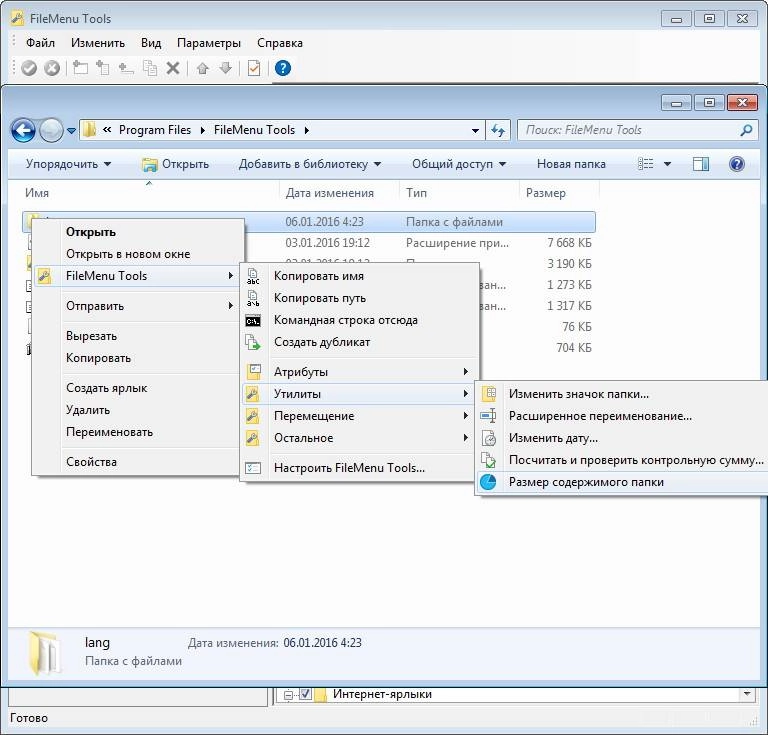Choose Посчитать и проверить контрольную сумму
This screenshot has height=735, width=768.
(x=622, y=460)
